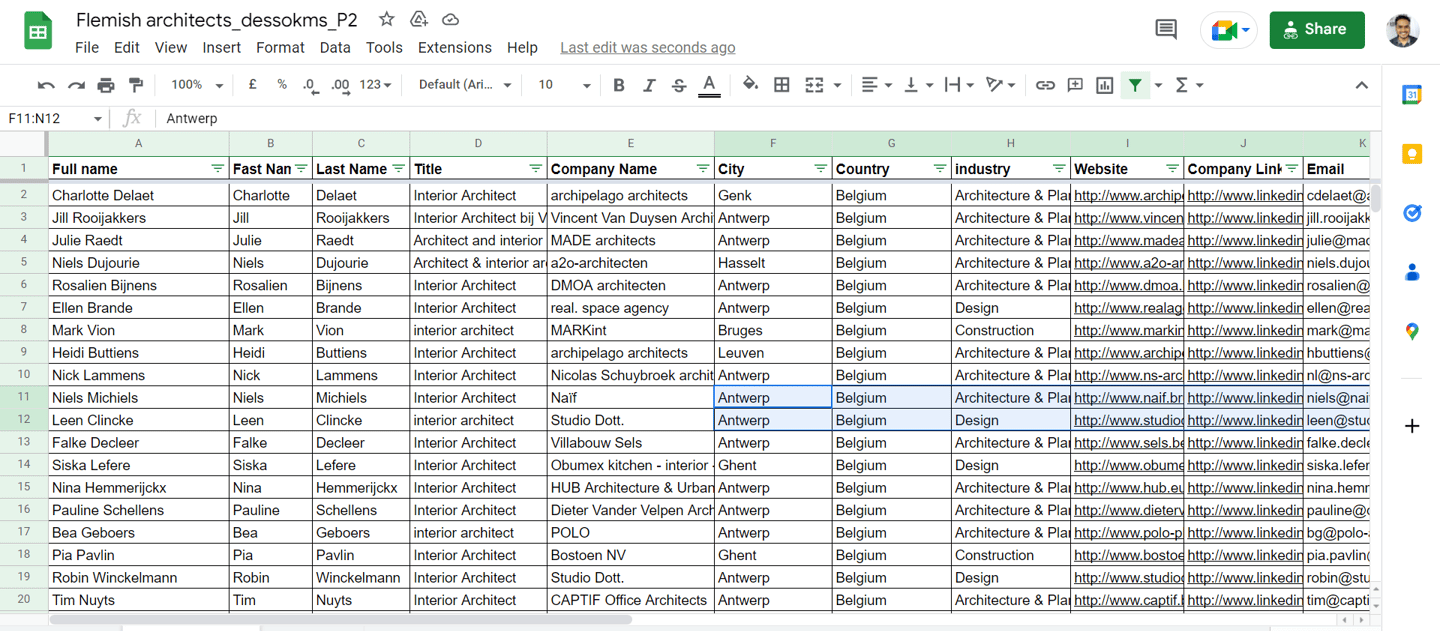Open filter on Full name column
The height and width of the screenshot is (631, 1440).
coord(217,169)
